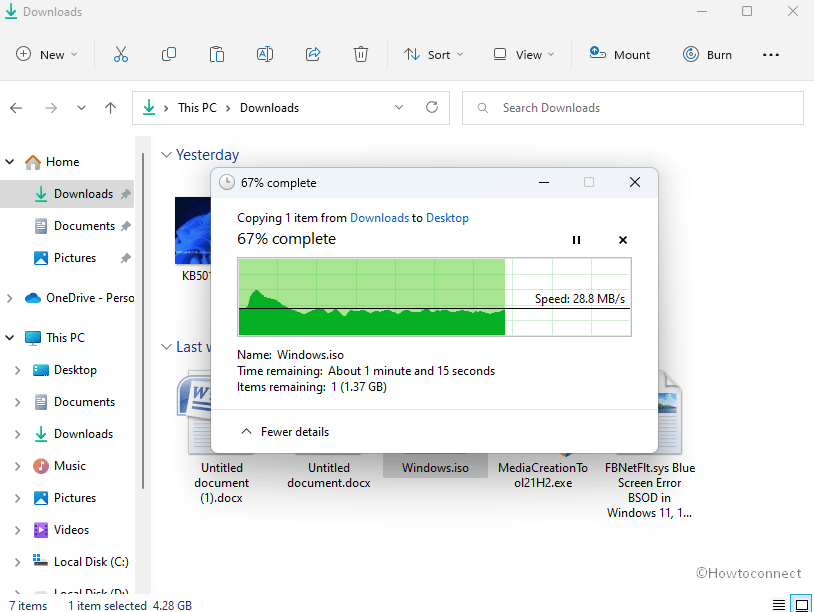
Task: Expand Local Disk (C:) node
Action: [x=18, y=562]
